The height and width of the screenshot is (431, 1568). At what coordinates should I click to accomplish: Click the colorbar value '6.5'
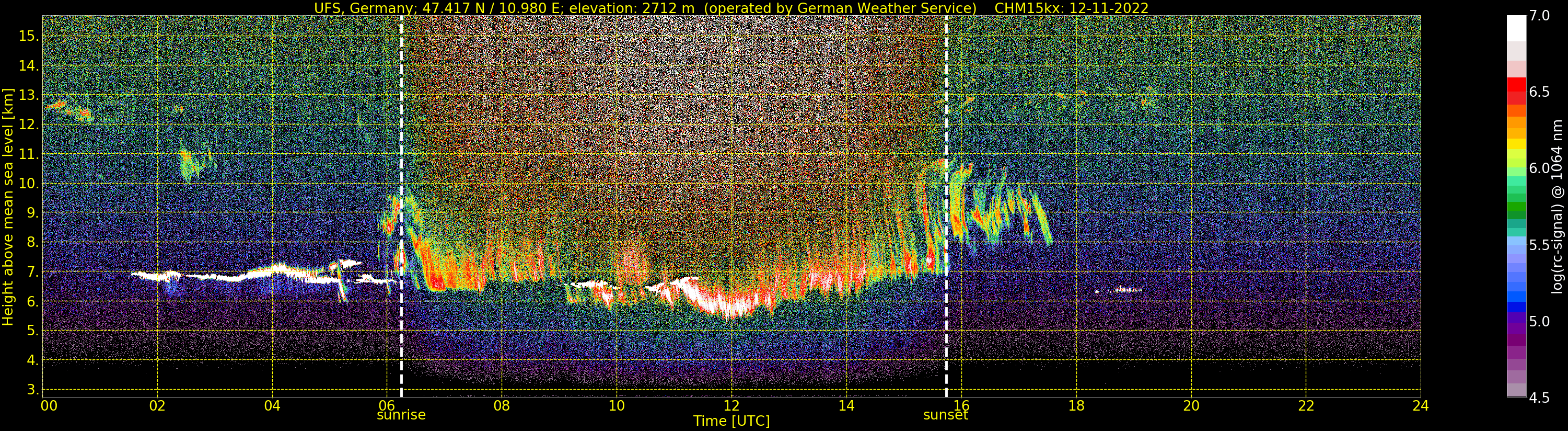tap(1539, 92)
